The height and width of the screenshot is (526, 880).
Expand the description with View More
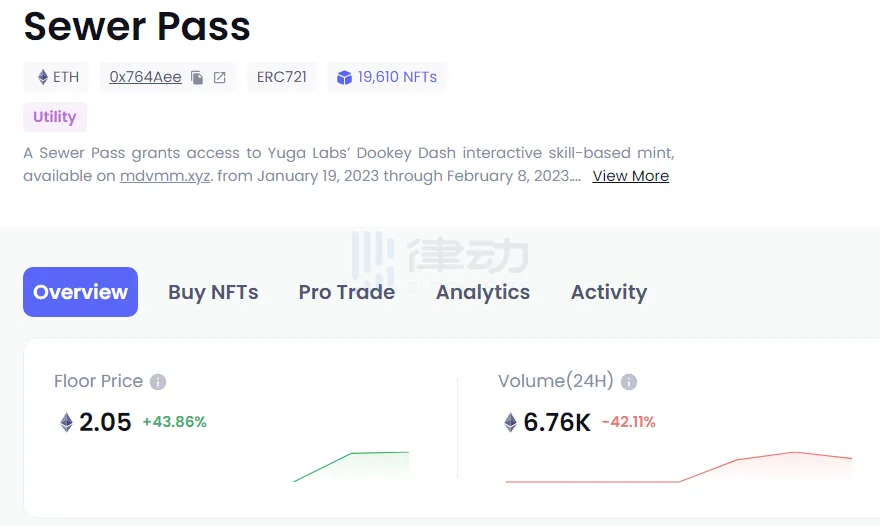(x=630, y=176)
